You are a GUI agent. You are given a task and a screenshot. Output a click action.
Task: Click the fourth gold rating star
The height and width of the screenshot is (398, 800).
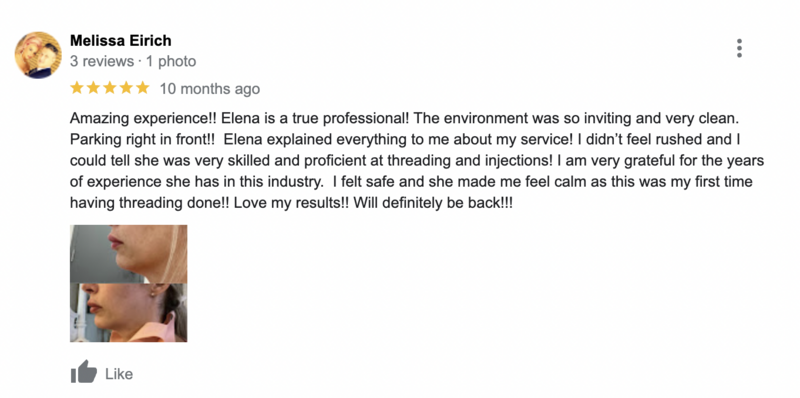coord(127,88)
